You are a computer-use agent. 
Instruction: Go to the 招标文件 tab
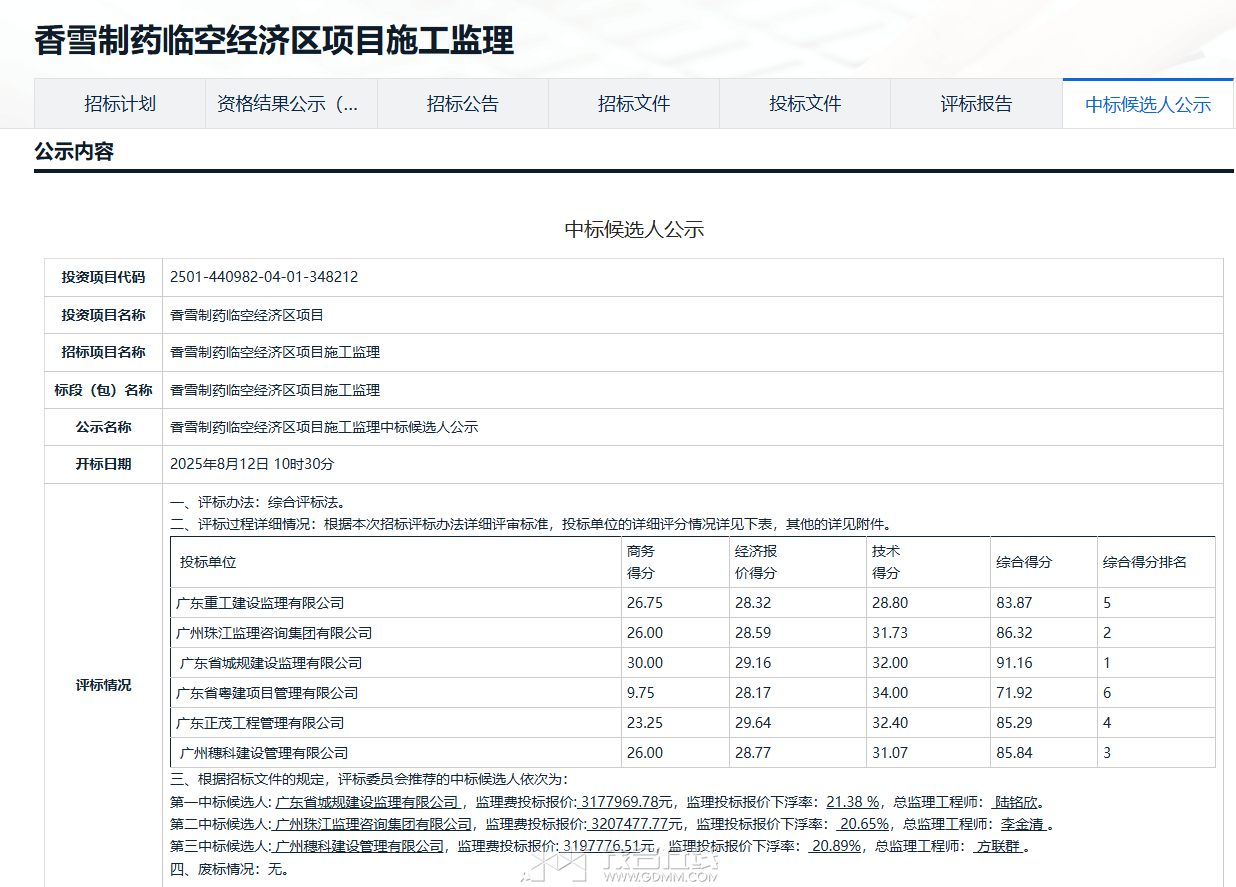pyautogui.click(x=633, y=104)
